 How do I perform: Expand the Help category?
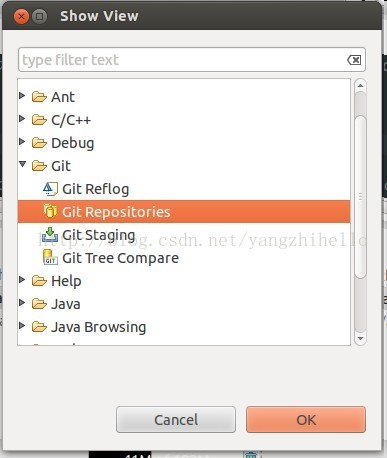coord(22,280)
